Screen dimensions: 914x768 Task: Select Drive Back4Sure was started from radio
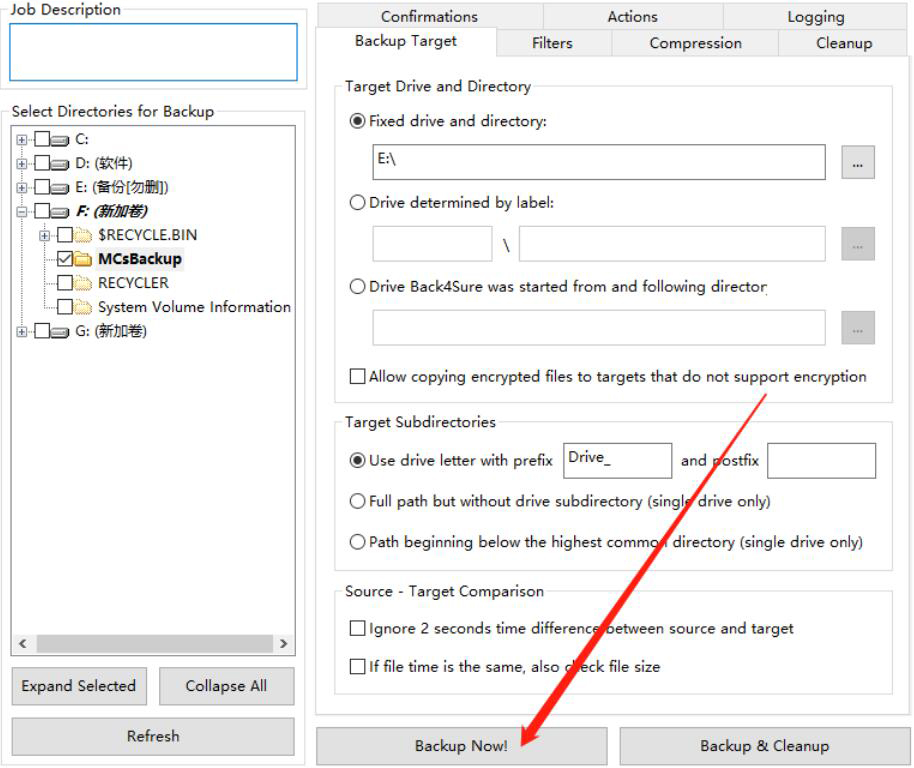tap(357, 287)
